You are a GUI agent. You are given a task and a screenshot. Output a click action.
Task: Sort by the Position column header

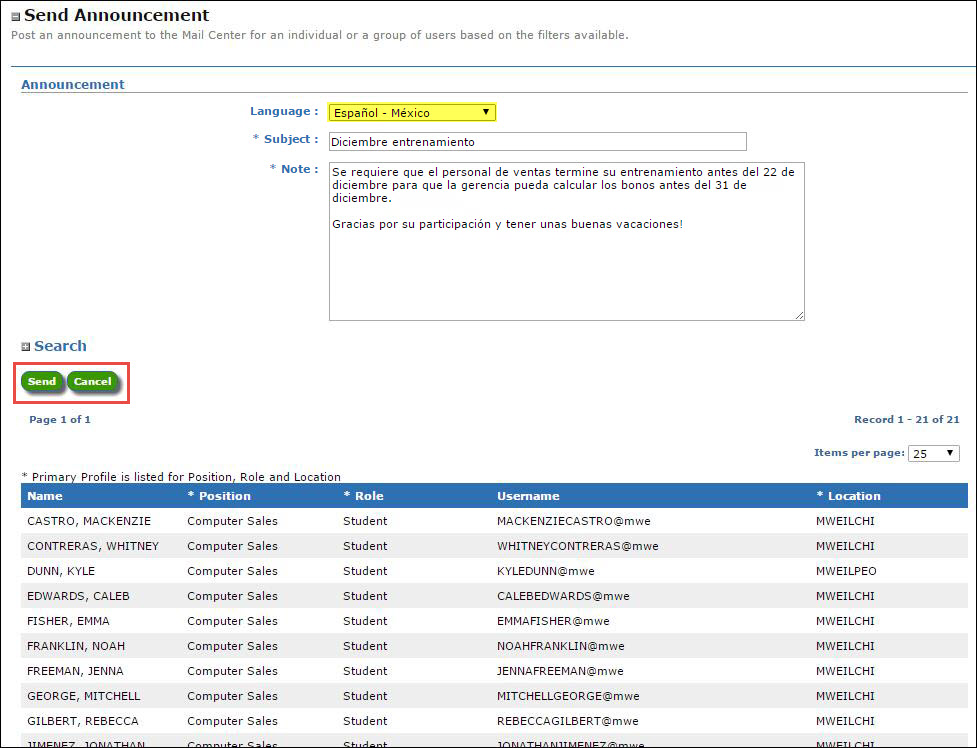pos(223,496)
